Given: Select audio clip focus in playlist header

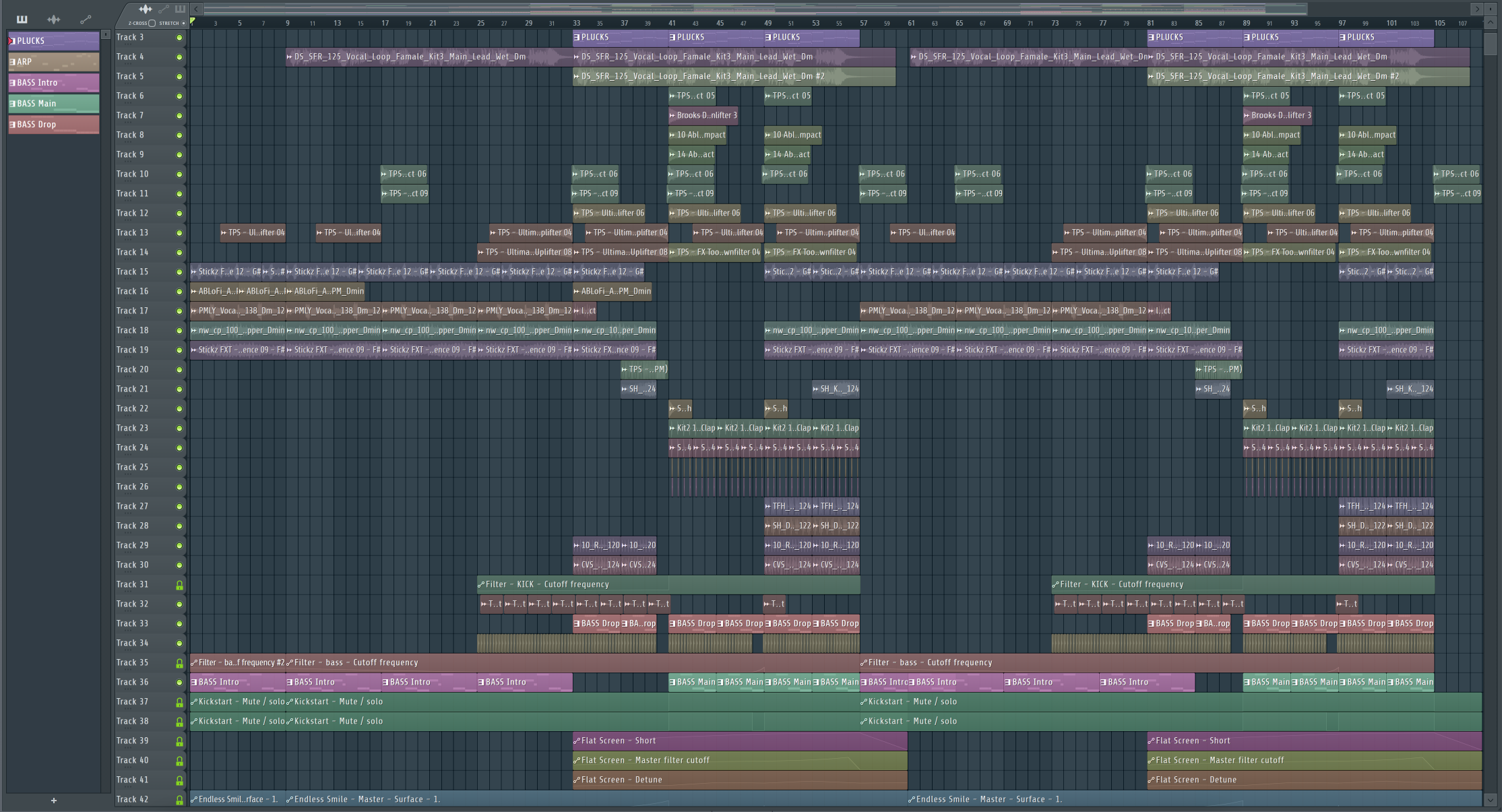Looking at the screenshot, I should click(x=146, y=9).
